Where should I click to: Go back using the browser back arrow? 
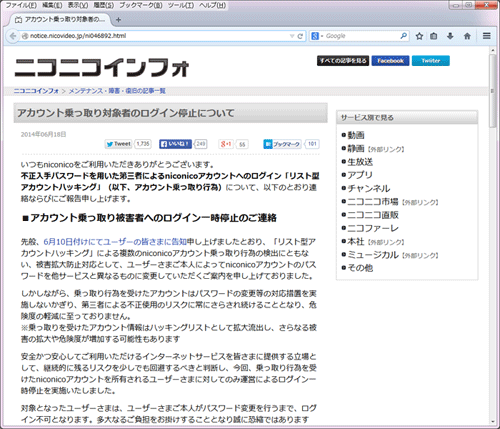(x=13, y=36)
